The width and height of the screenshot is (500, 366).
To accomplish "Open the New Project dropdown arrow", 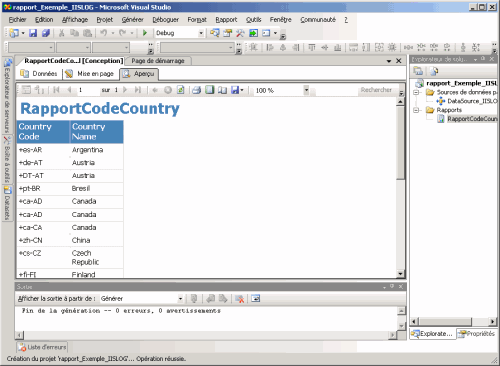I will click(x=23, y=33).
